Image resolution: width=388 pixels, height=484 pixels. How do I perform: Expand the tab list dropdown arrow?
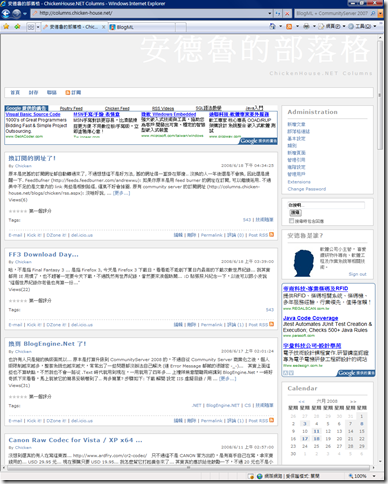38,27
